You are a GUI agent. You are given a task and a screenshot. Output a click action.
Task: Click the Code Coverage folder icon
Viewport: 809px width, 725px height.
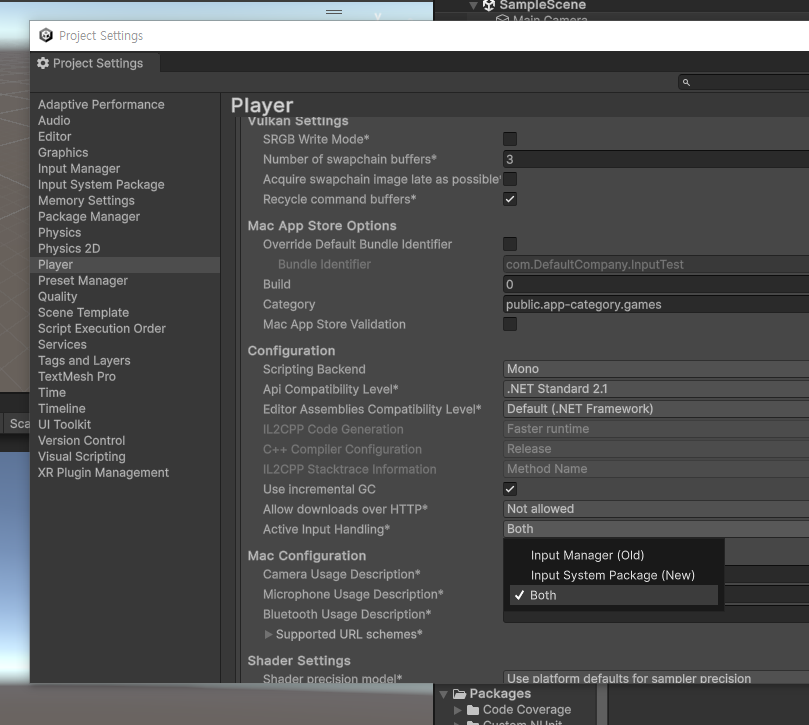(473, 710)
